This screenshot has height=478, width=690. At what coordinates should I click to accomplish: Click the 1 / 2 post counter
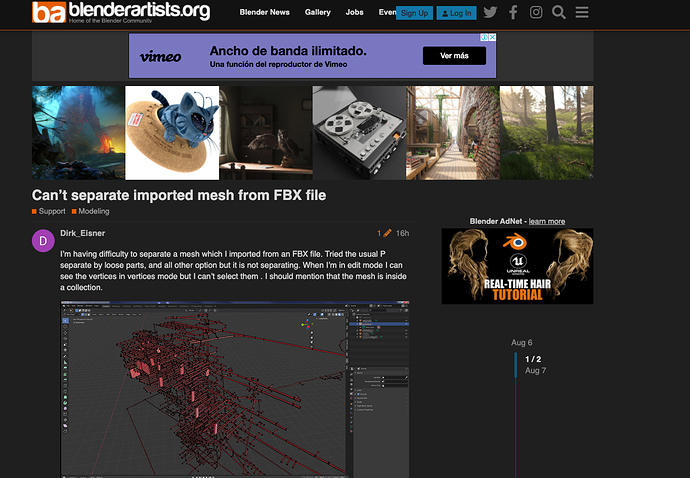click(533, 359)
